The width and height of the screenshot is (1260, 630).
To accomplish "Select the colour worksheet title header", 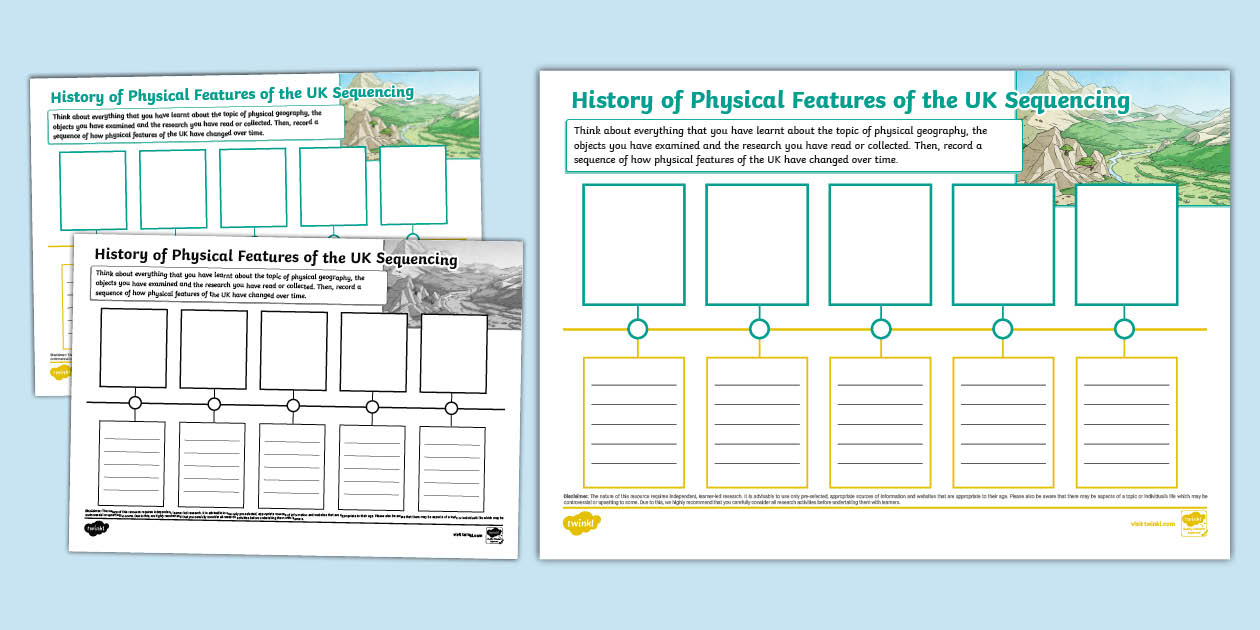I will (852, 101).
